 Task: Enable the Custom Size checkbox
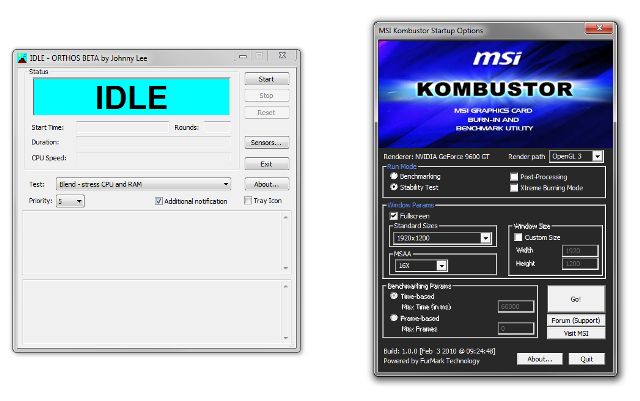pyautogui.click(x=518, y=237)
